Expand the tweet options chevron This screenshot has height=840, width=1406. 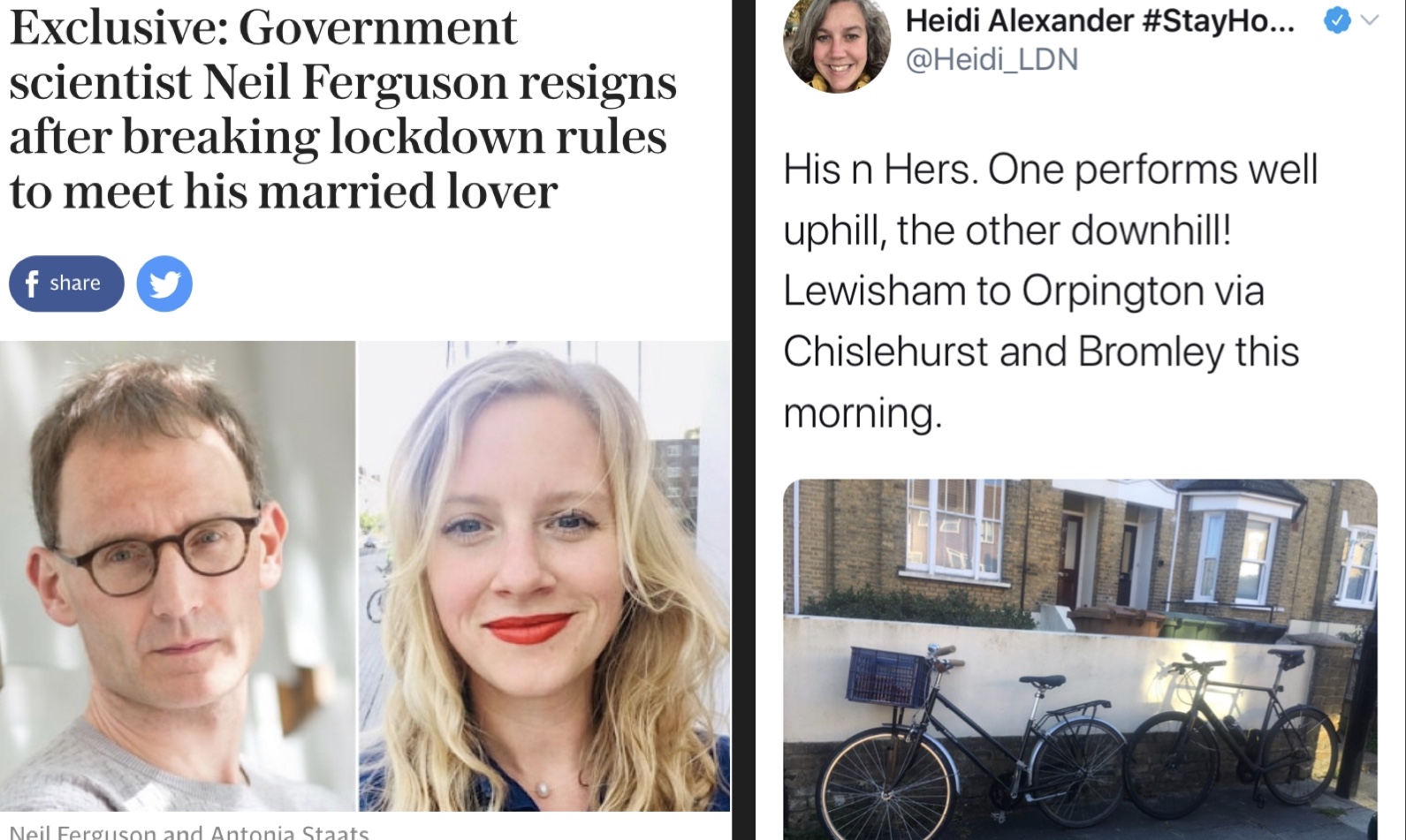[1370, 20]
